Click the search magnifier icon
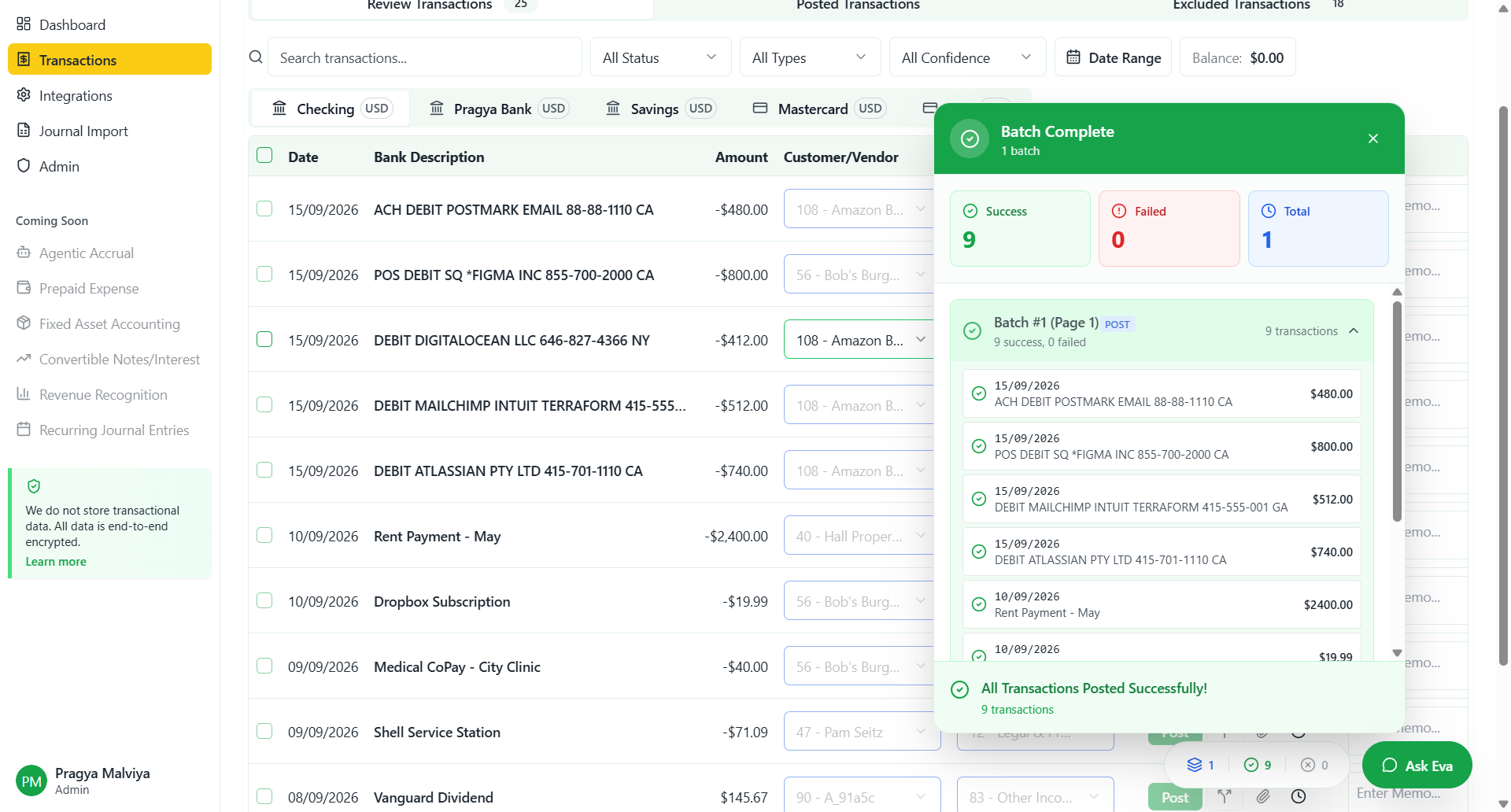Screen dimensions: 1511x812 (x=256, y=57)
